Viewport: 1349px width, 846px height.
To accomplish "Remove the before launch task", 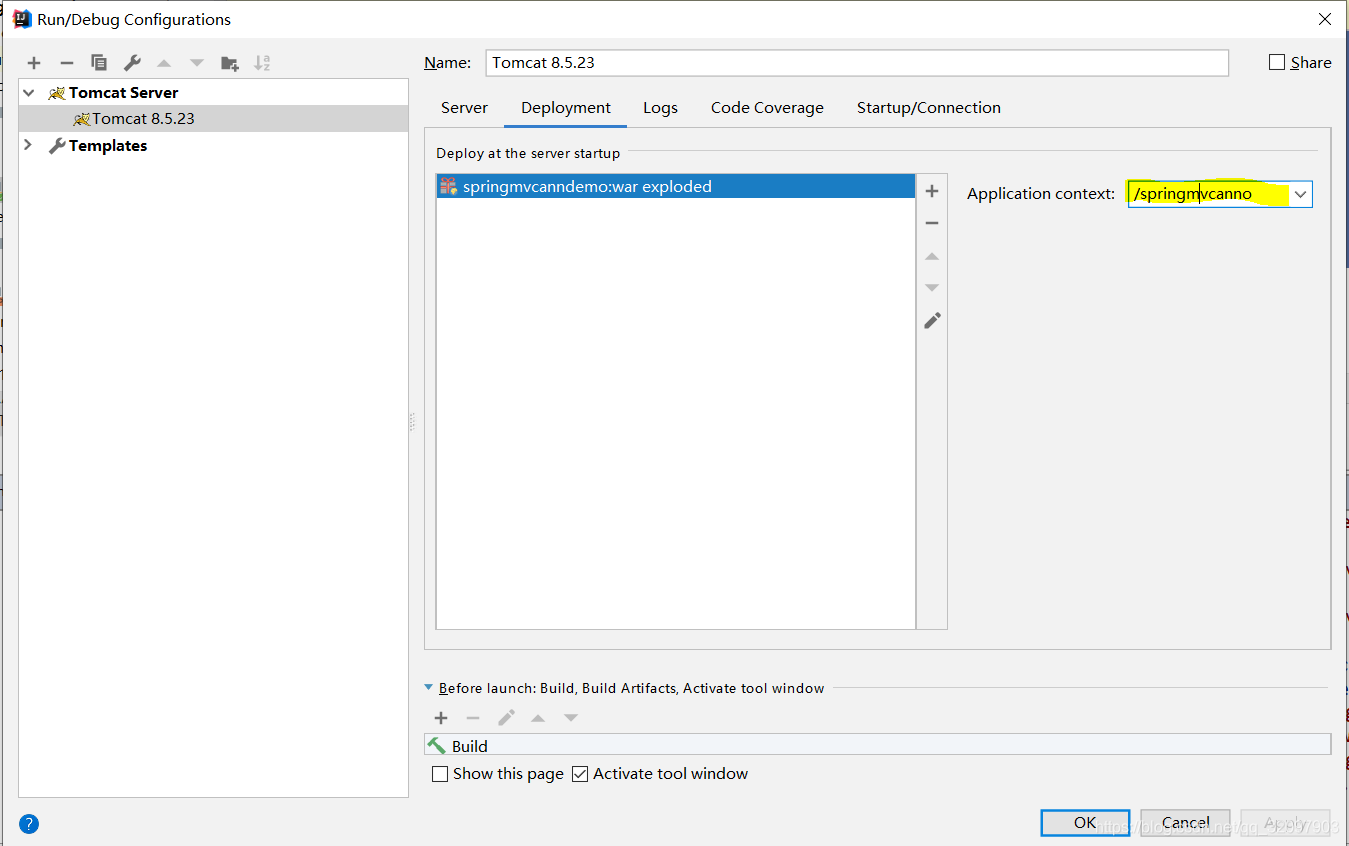I will [x=473, y=718].
